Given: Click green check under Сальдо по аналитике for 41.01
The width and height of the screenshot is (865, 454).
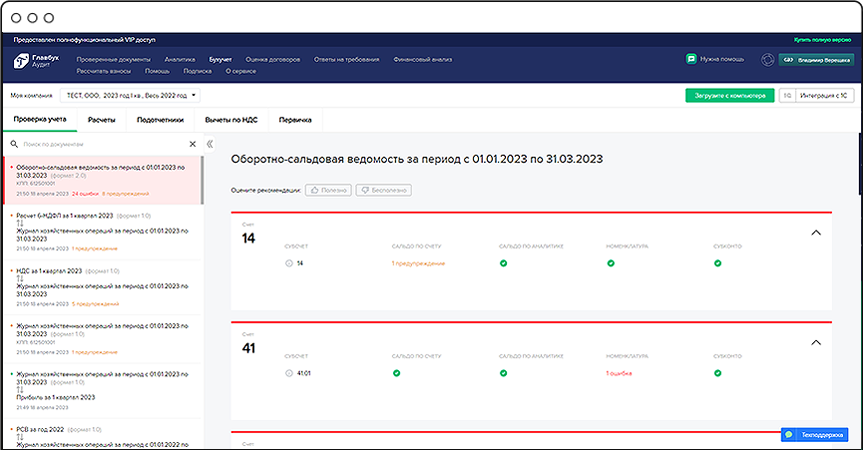Looking at the screenshot, I should pos(503,373).
